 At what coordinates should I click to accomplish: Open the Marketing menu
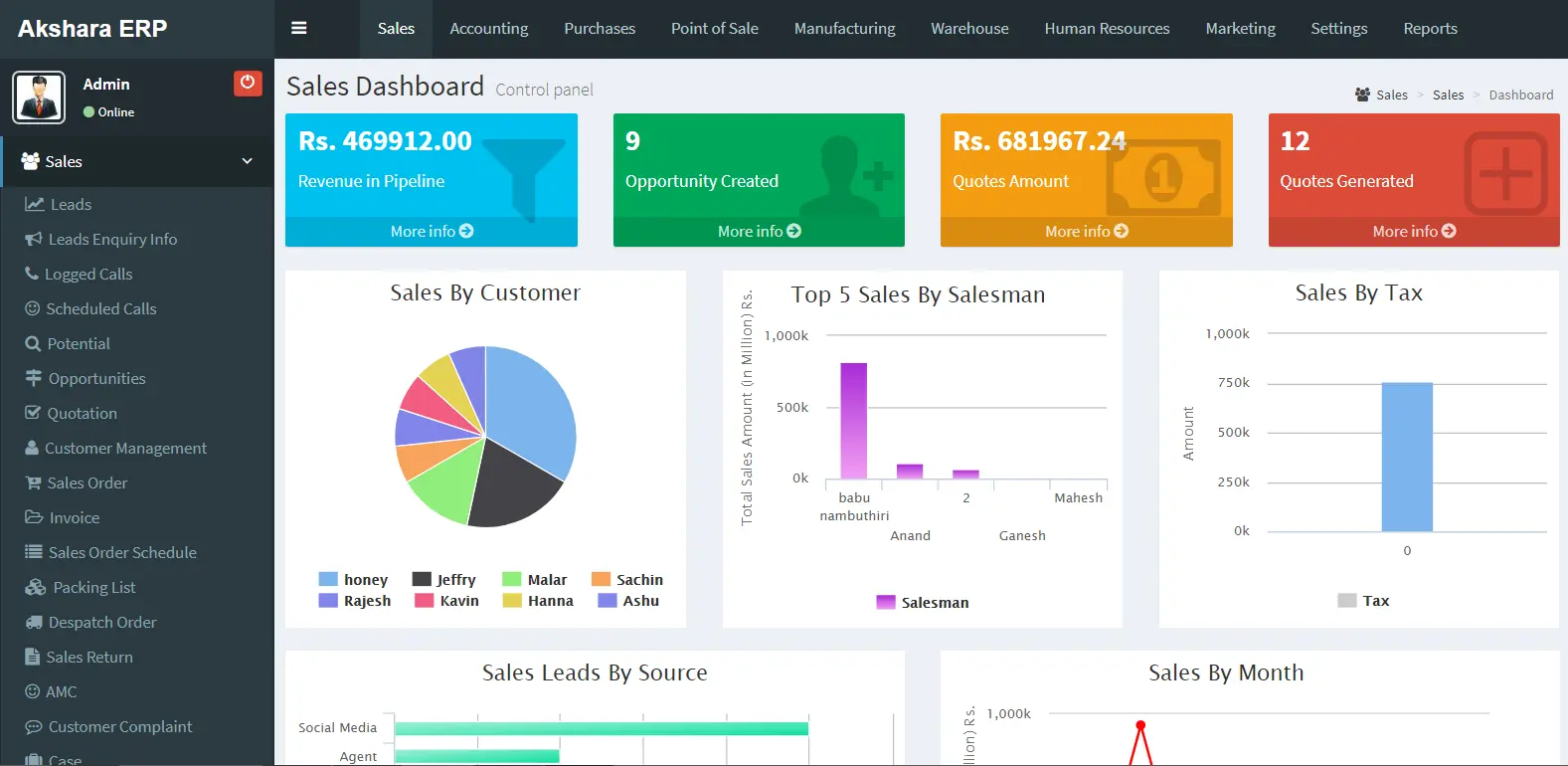click(x=1241, y=29)
